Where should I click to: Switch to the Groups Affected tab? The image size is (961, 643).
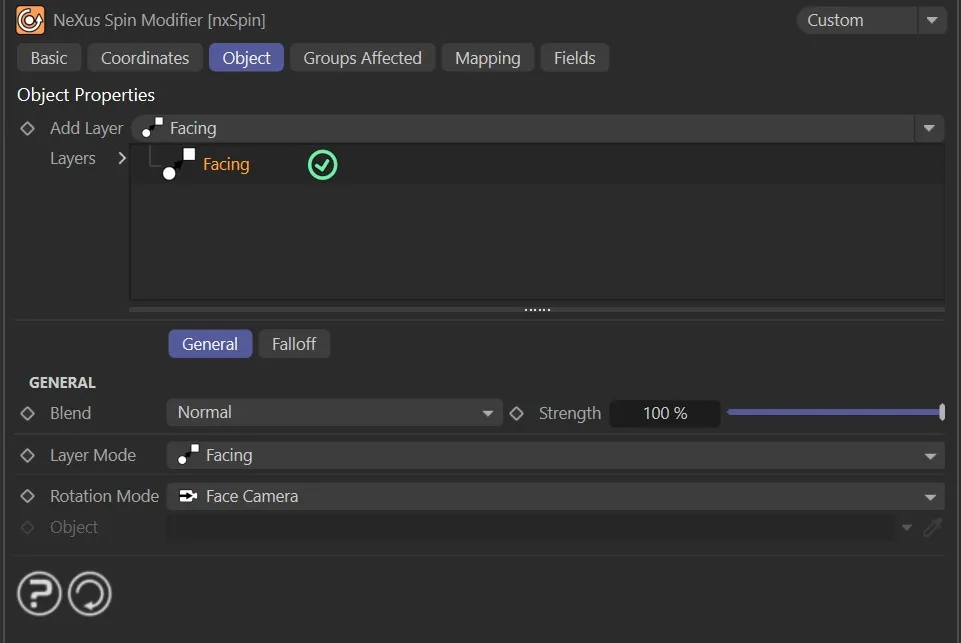coord(362,57)
